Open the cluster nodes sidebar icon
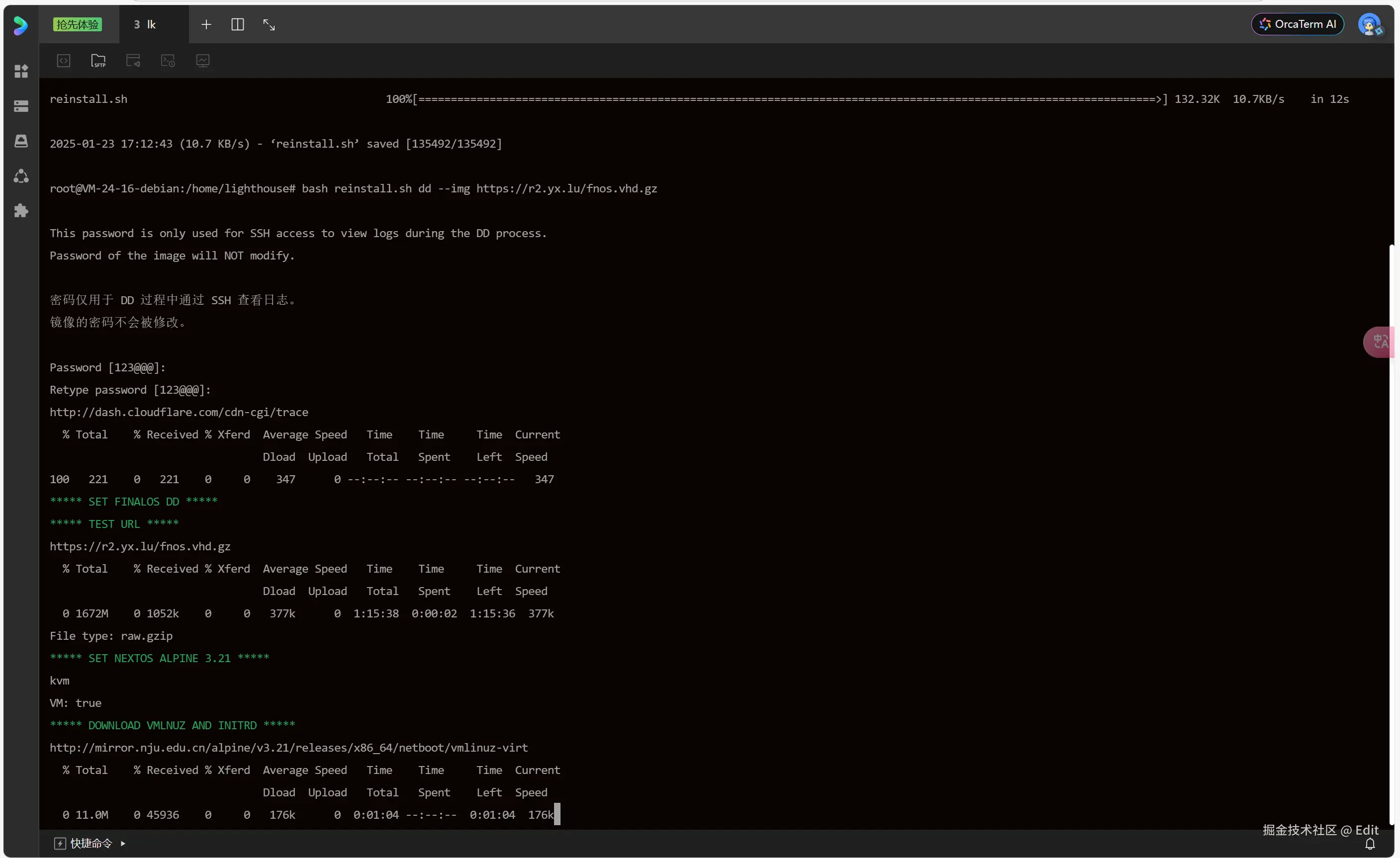This screenshot has height=858, width=1400. (21, 176)
